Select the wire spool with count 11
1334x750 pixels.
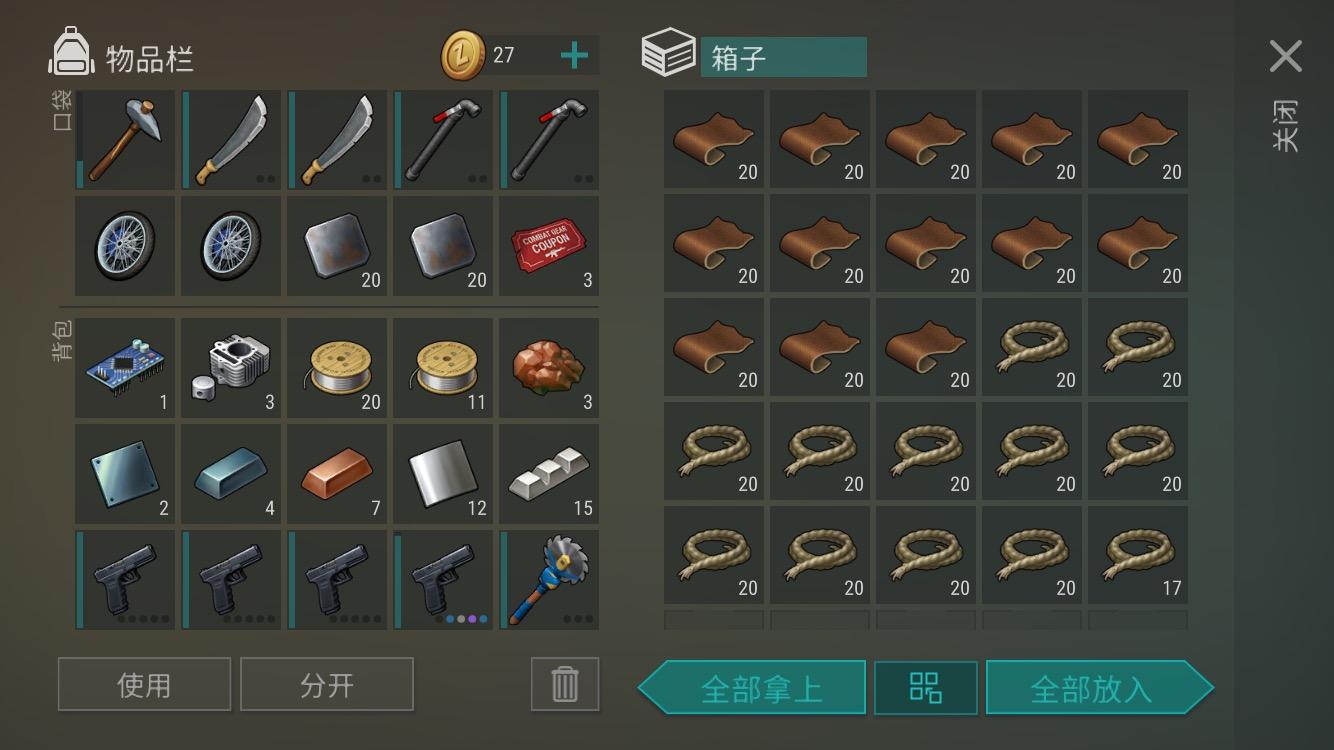click(443, 368)
